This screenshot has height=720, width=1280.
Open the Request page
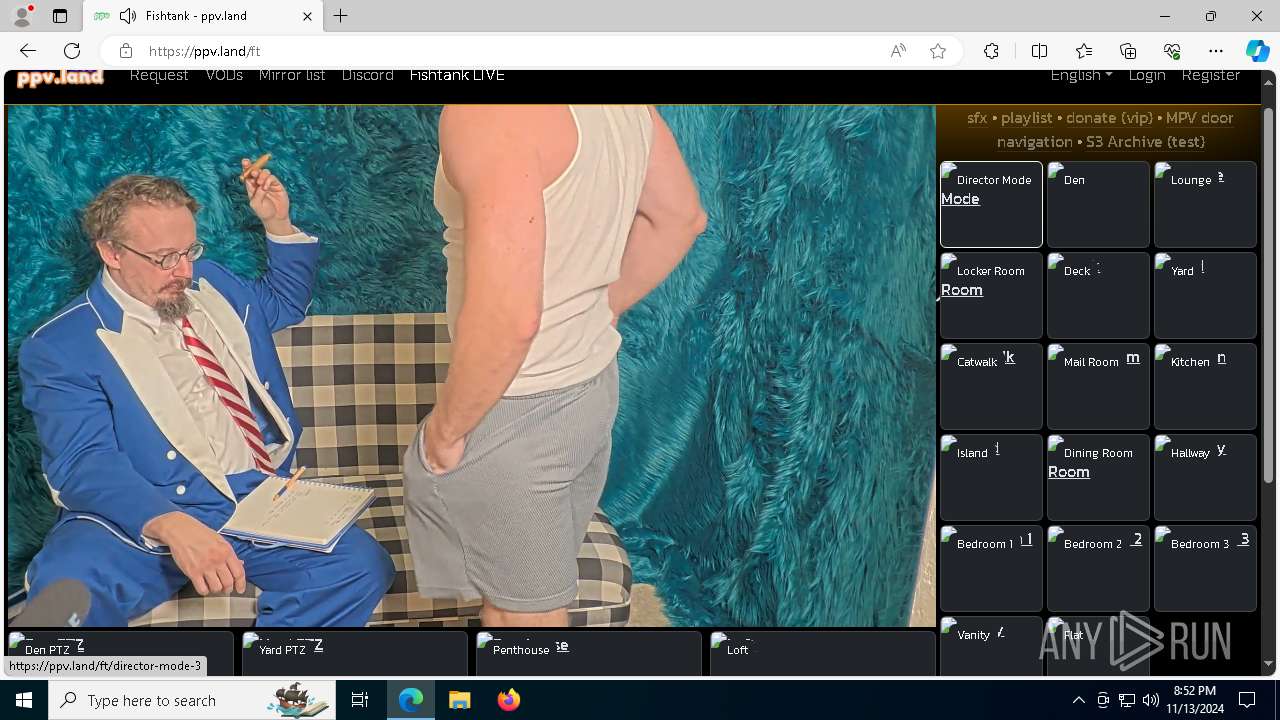click(x=159, y=75)
